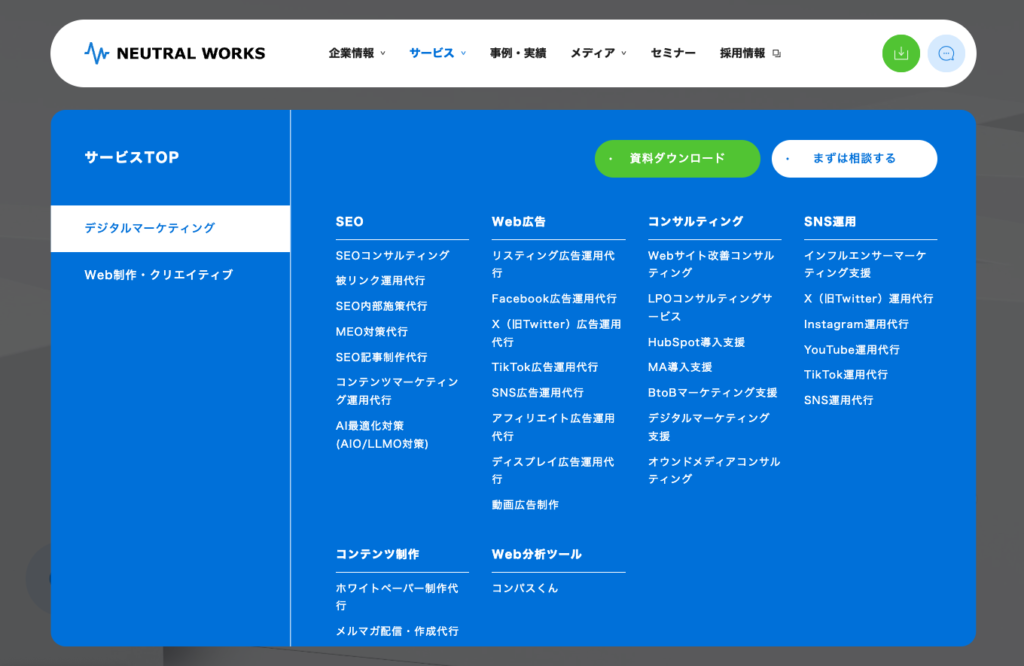
Task: Click the green download icon button
Action: (900, 53)
